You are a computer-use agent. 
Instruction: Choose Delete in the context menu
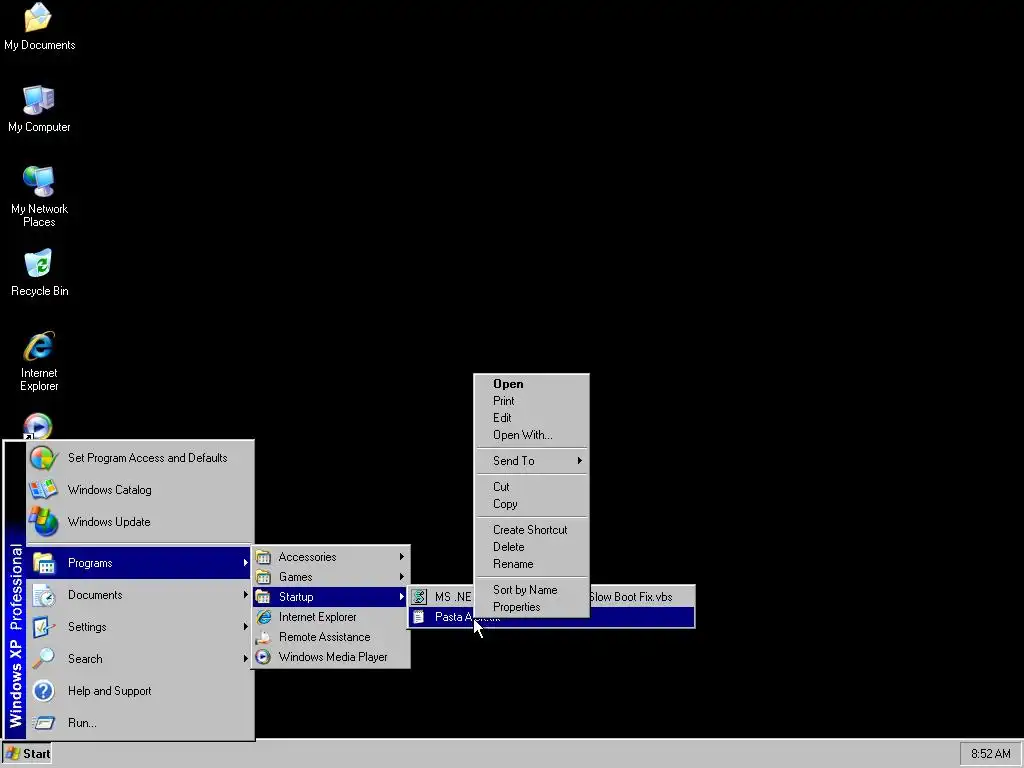click(x=532, y=547)
